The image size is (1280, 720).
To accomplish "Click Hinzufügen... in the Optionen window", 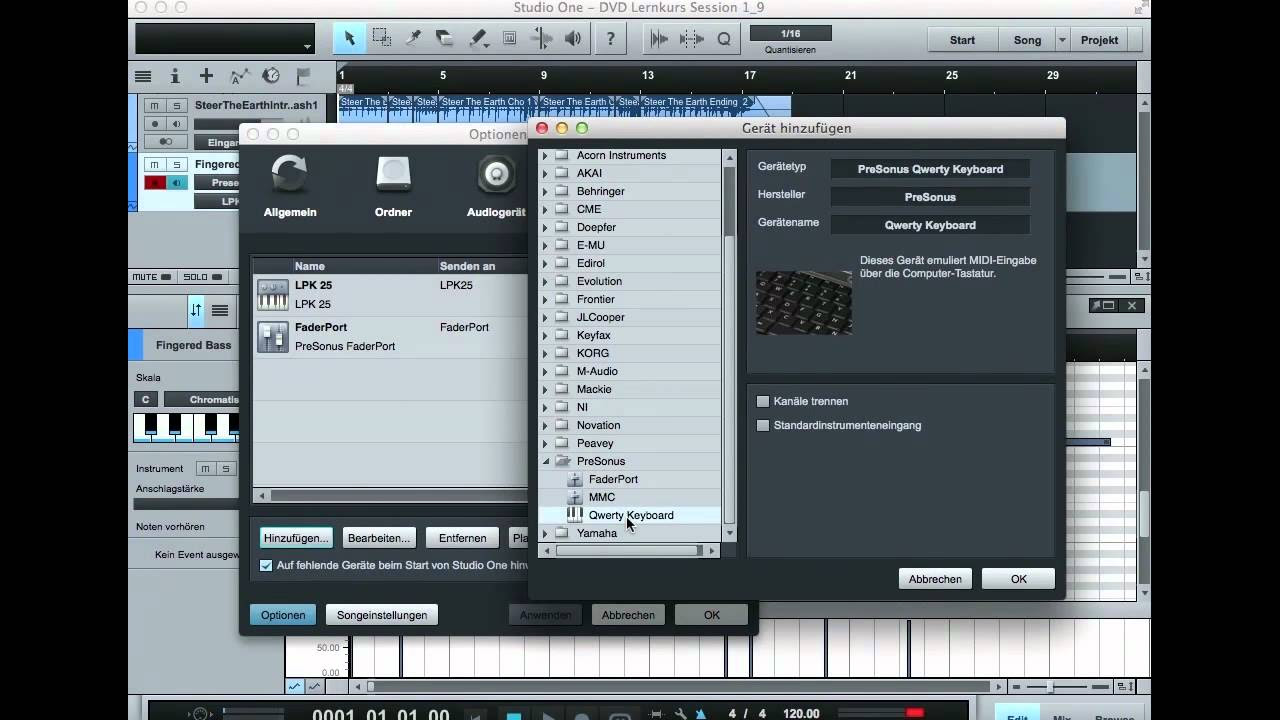I will pyautogui.click(x=296, y=538).
